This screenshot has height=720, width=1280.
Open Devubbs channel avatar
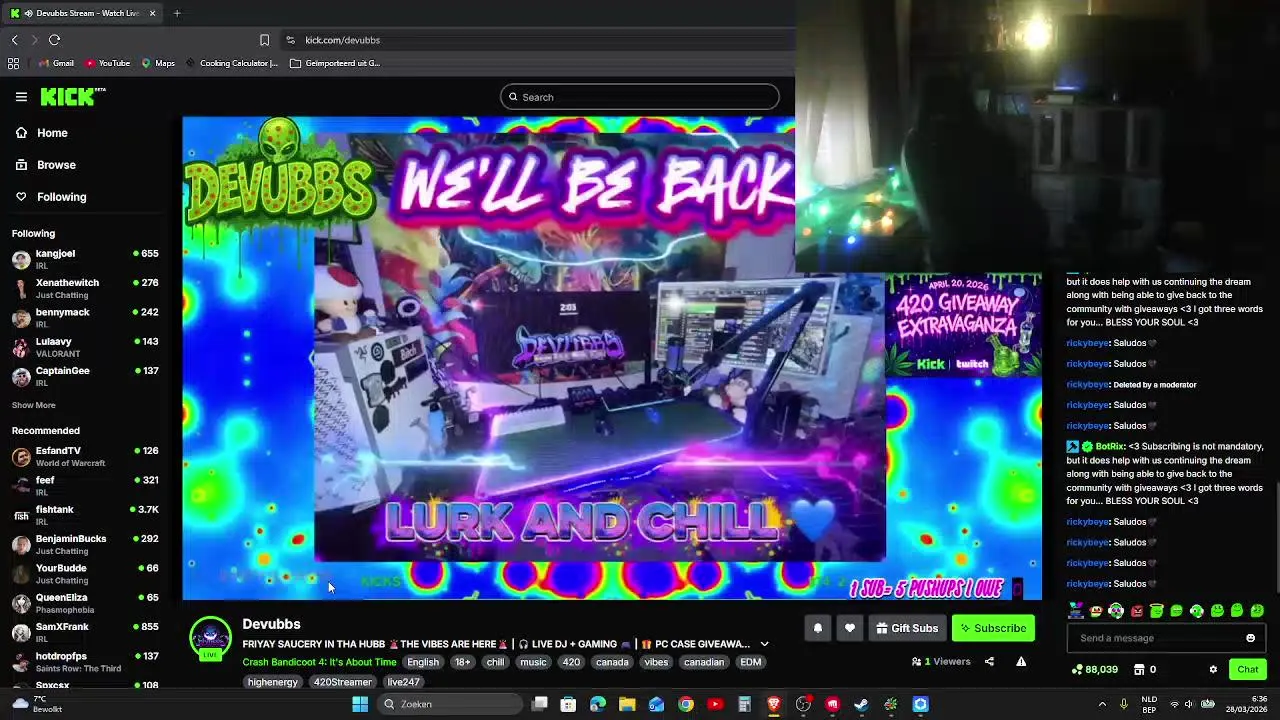point(210,639)
